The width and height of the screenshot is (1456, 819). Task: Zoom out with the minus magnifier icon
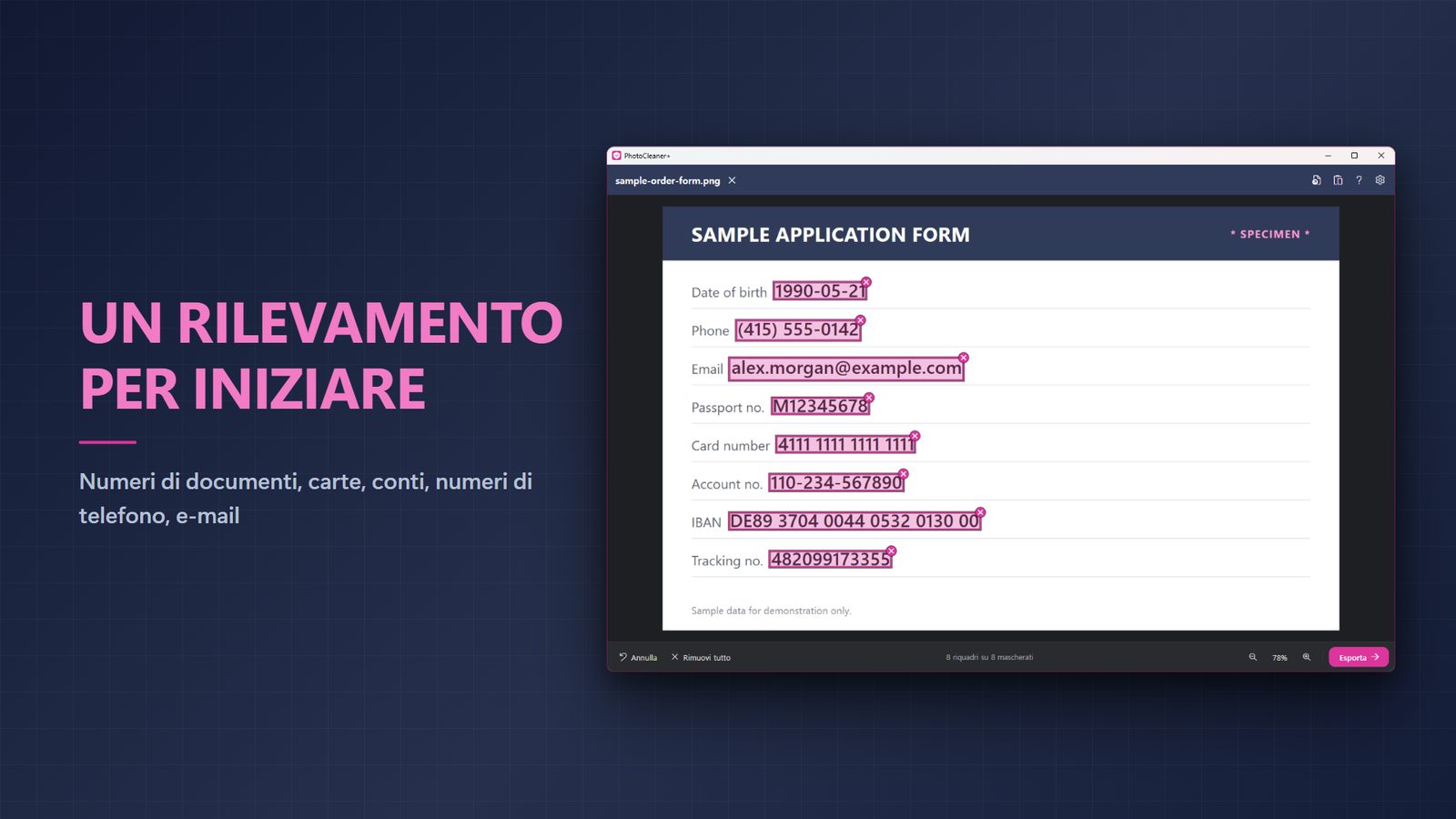pos(1253,657)
